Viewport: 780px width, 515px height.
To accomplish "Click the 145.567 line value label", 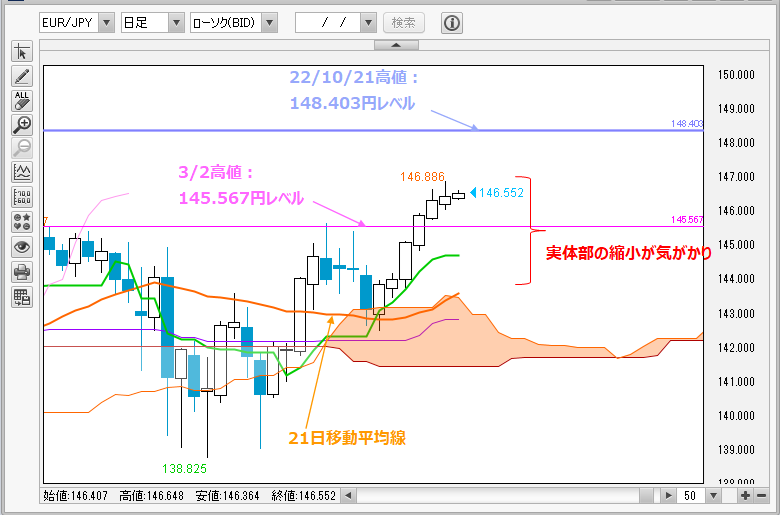I will pyautogui.click(x=687, y=219).
